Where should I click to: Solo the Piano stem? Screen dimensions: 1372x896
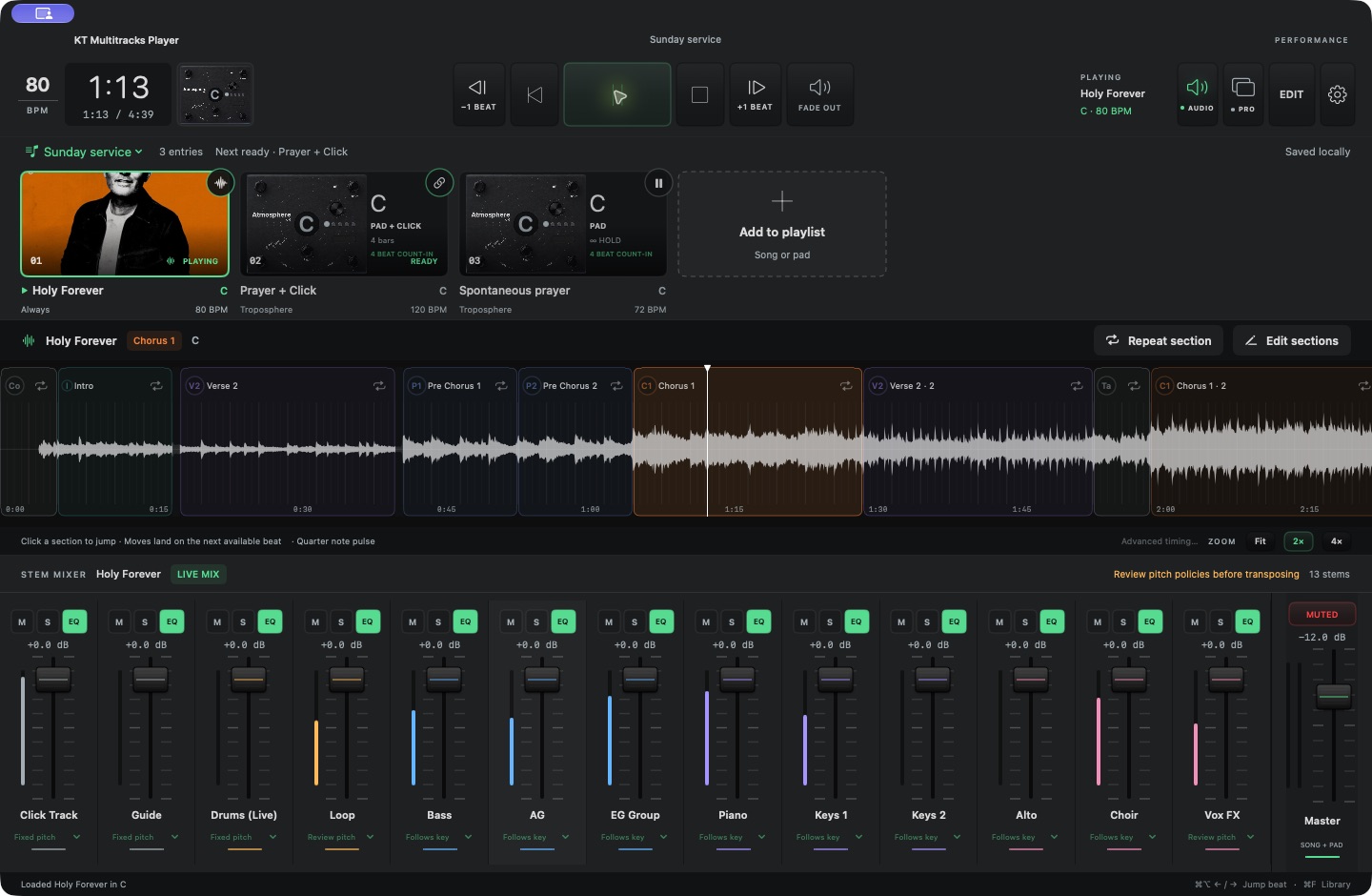[x=732, y=621]
